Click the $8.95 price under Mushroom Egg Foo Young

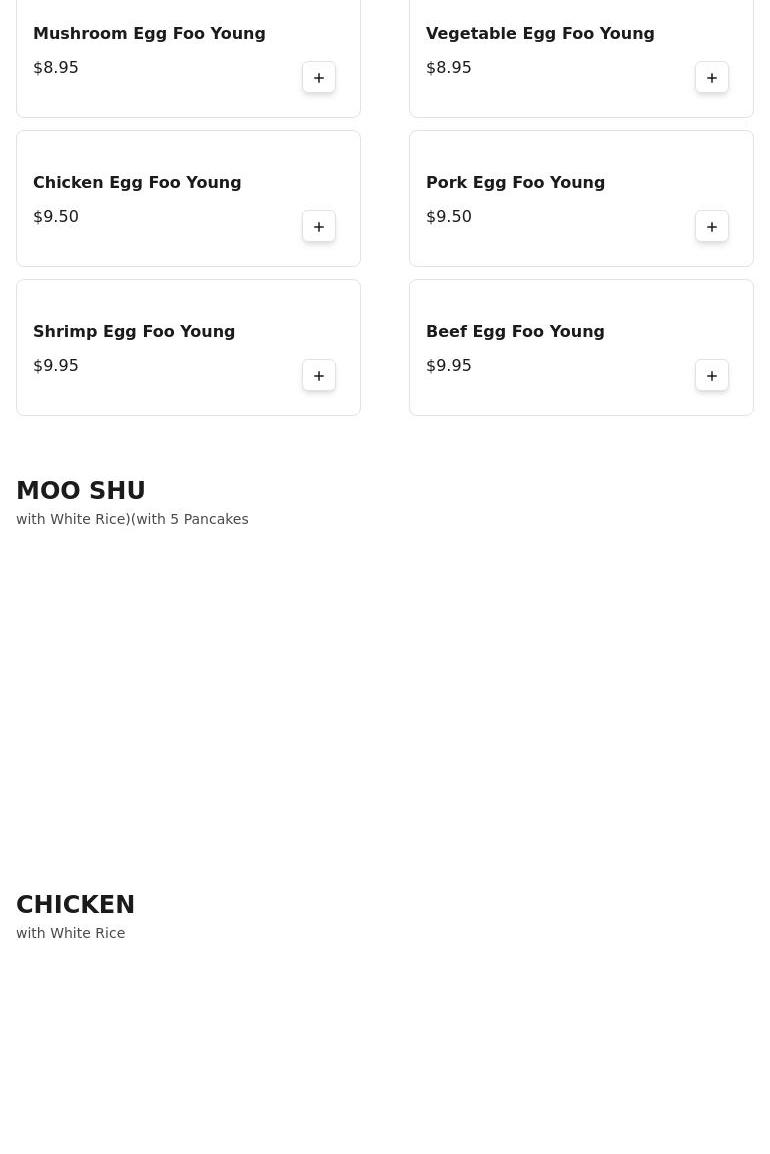tap(56, 68)
